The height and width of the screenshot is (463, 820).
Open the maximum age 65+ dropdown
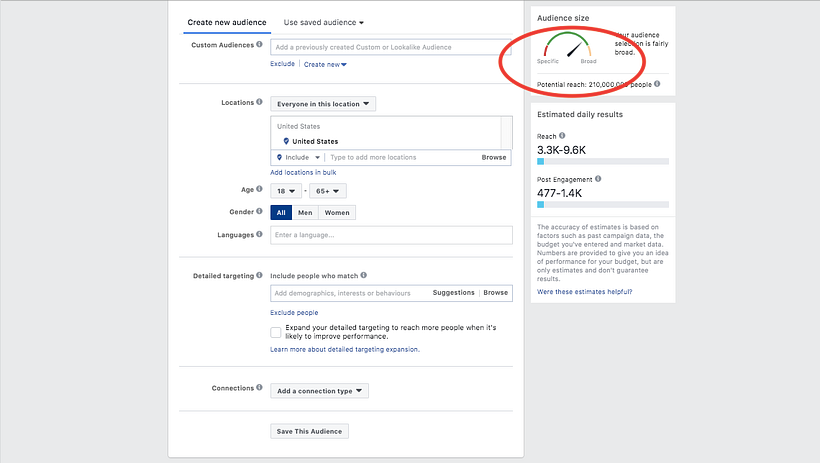point(327,191)
